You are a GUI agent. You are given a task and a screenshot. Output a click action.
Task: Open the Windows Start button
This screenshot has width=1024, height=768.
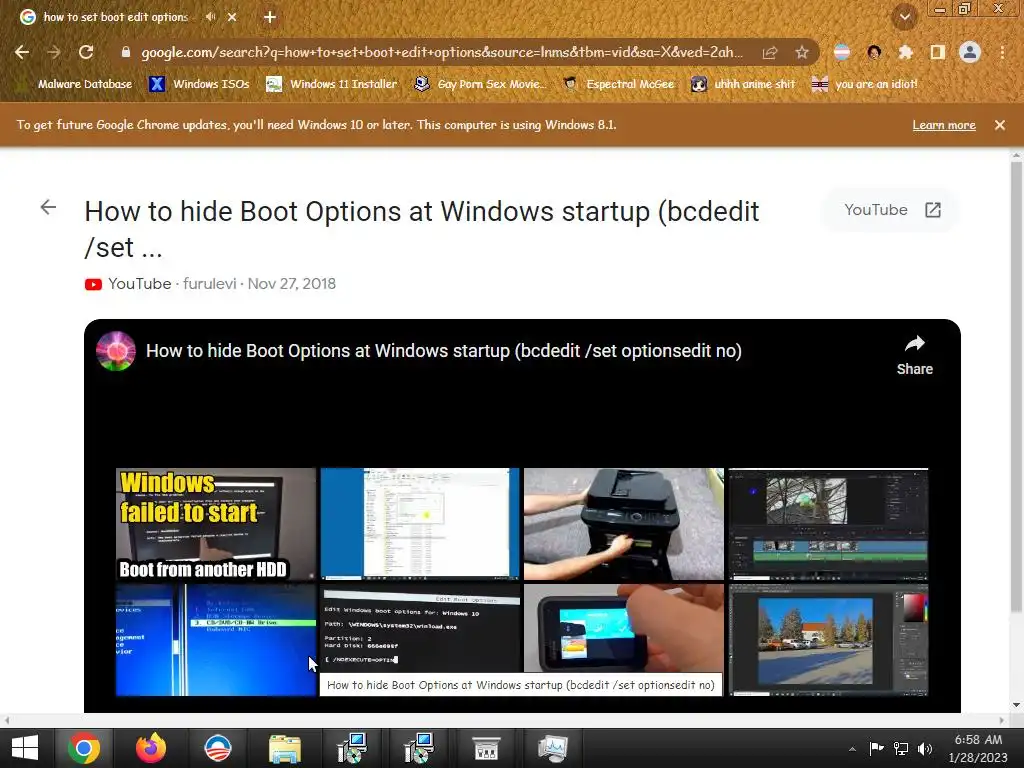pyautogui.click(x=25, y=748)
